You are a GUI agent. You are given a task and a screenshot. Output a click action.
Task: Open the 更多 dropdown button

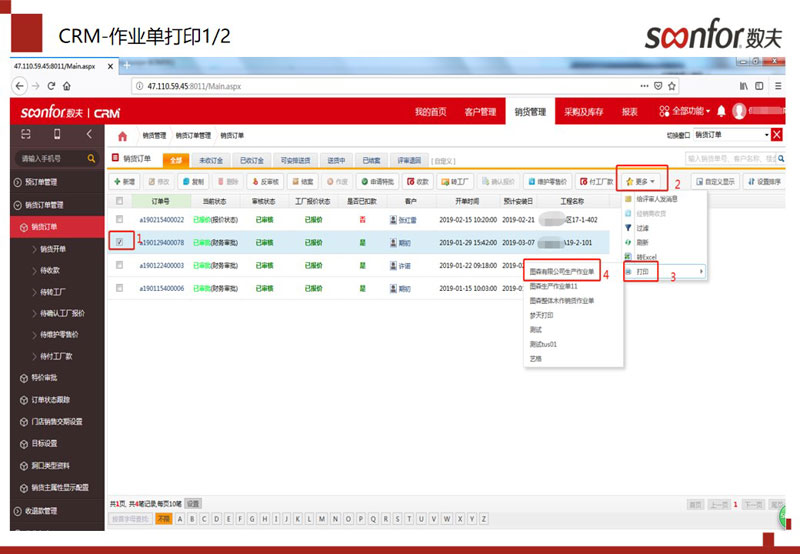[x=641, y=182]
